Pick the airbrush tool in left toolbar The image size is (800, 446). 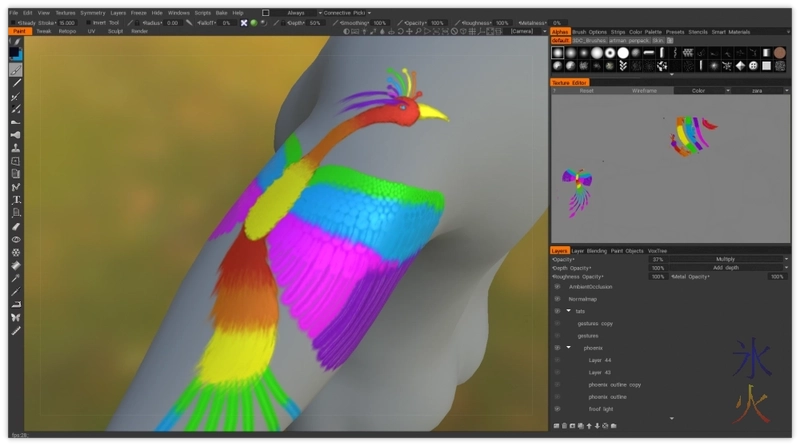click(x=16, y=134)
